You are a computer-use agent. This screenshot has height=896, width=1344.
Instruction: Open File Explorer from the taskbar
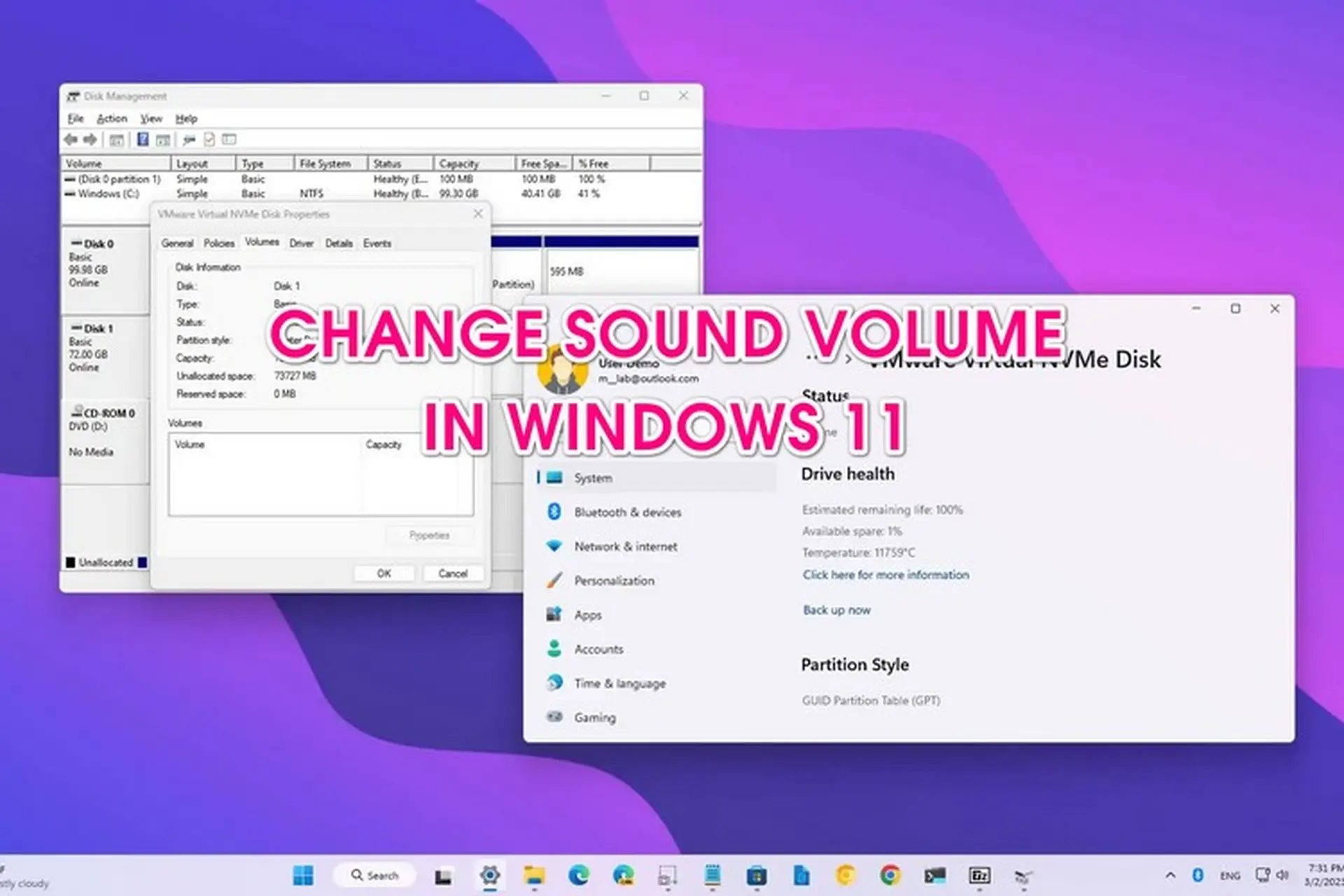534,875
